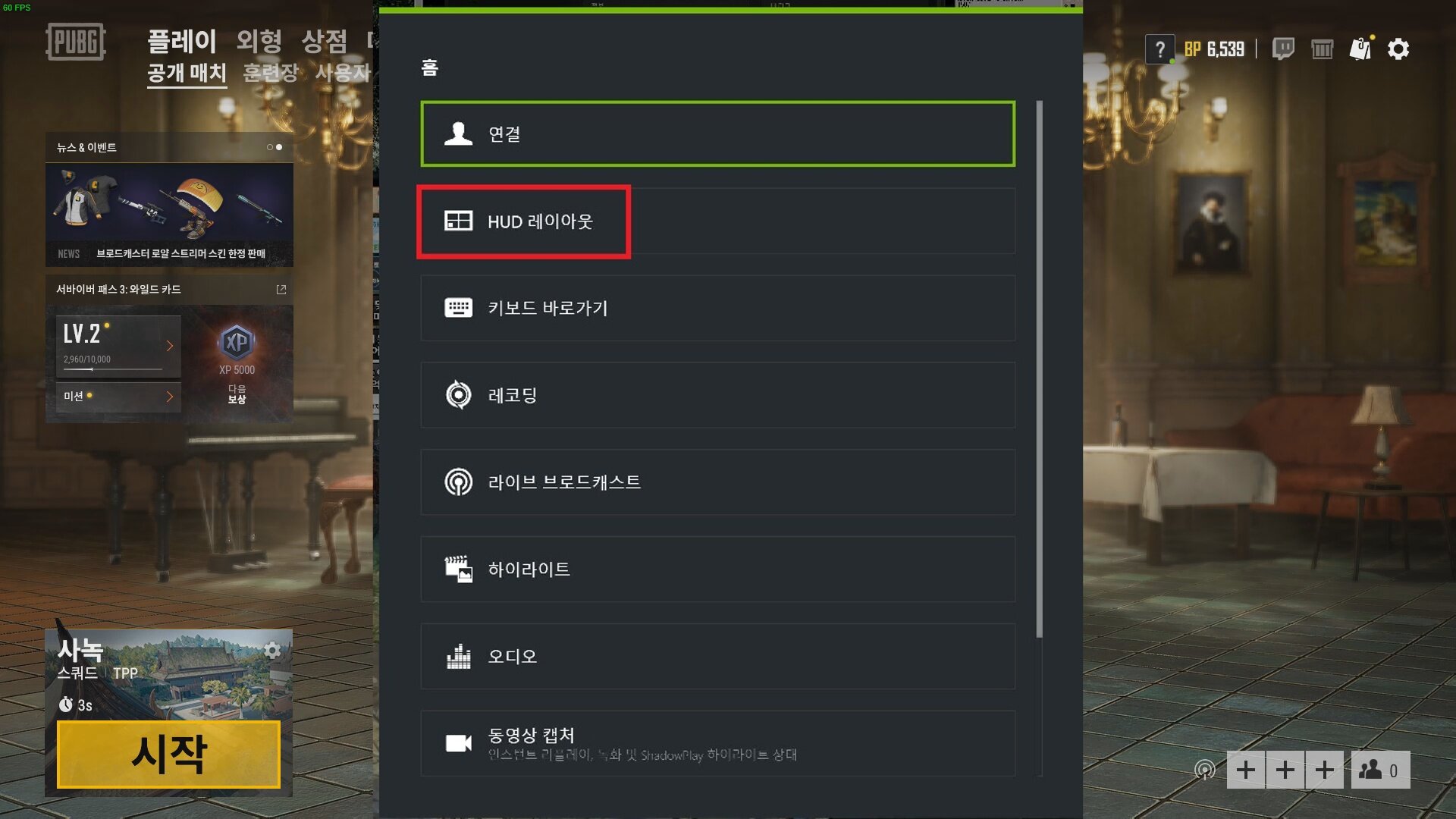The width and height of the screenshot is (1456, 819).
Task: Open Survivor Pass external link icon
Action: coord(281,290)
